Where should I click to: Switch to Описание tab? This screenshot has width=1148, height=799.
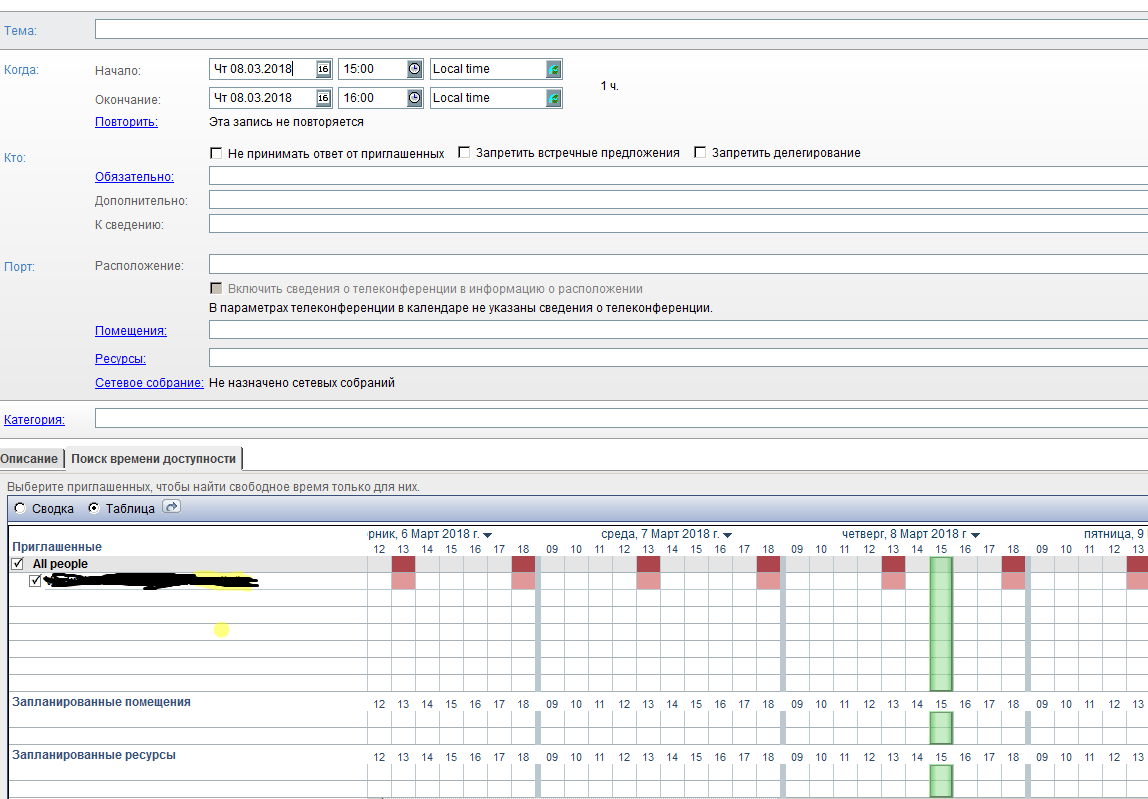coord(31,458)
